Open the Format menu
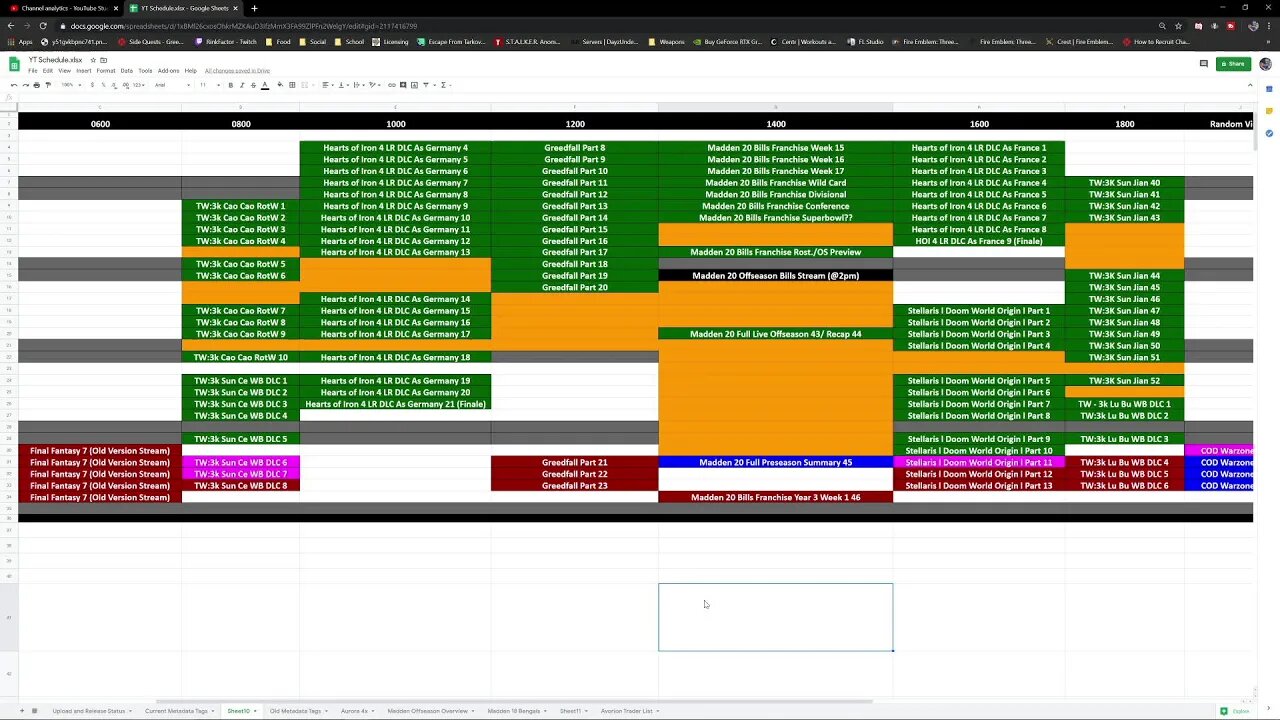 coord(106,71)
